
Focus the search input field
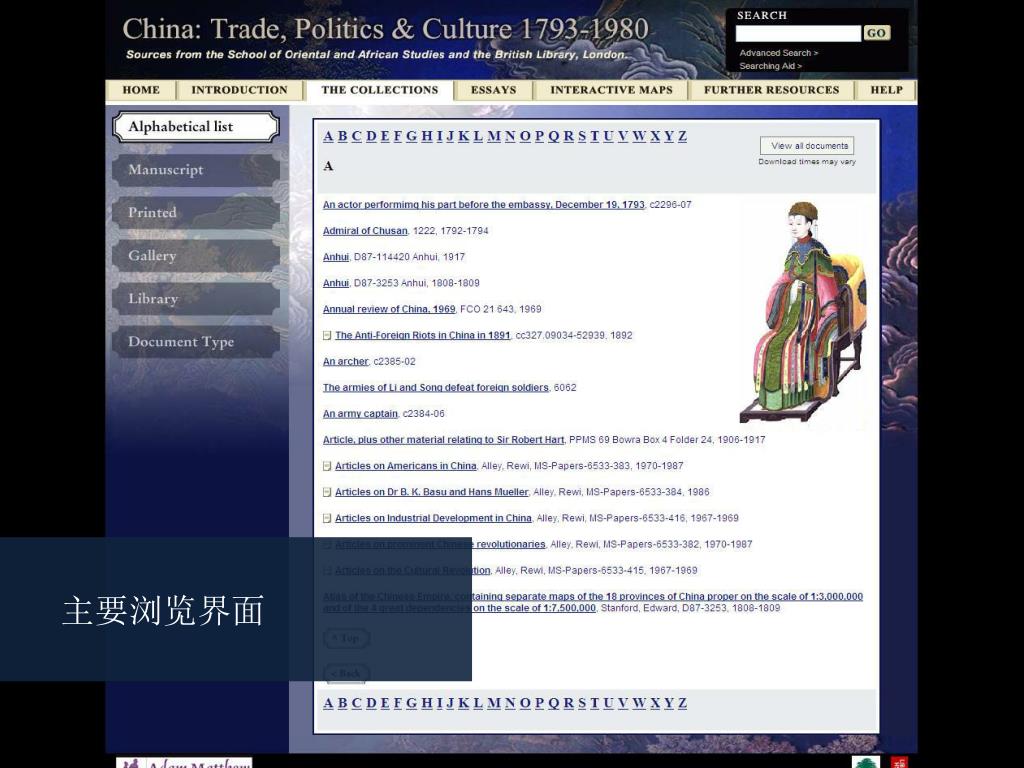point(798,33)
